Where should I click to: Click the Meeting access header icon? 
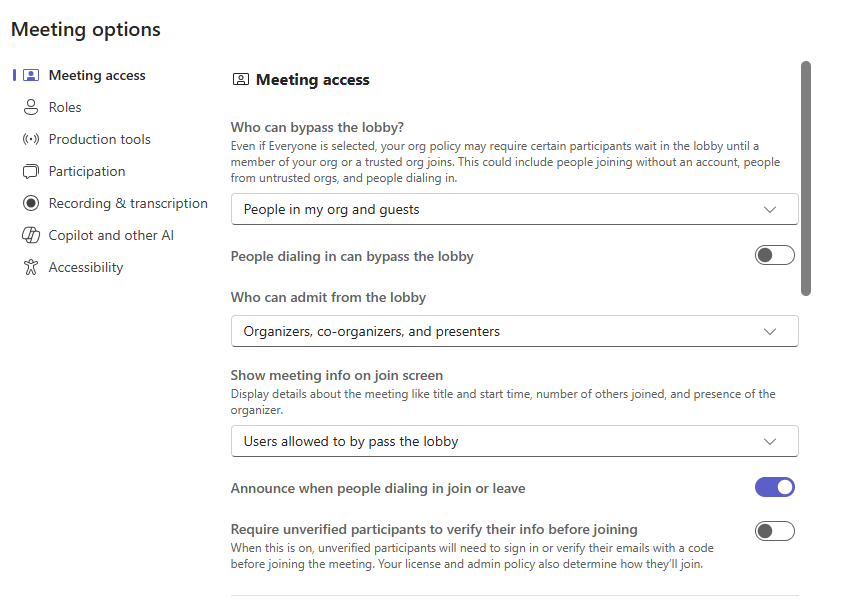pos(241,79)
